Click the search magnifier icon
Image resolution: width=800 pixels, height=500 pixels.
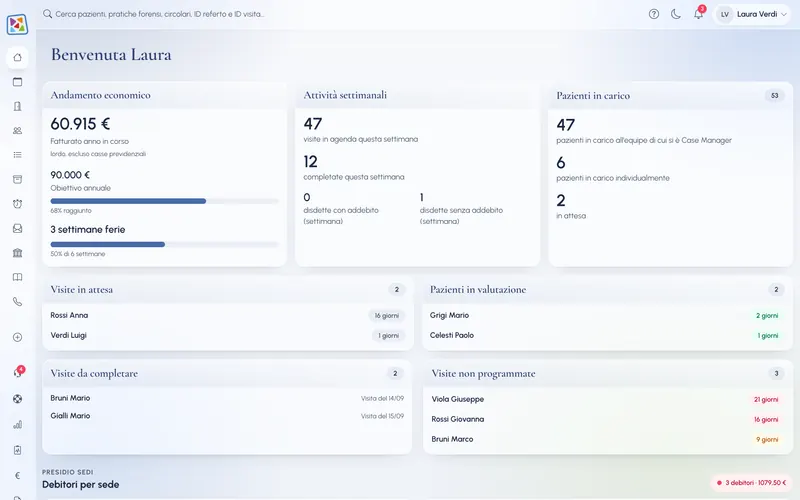47,14
